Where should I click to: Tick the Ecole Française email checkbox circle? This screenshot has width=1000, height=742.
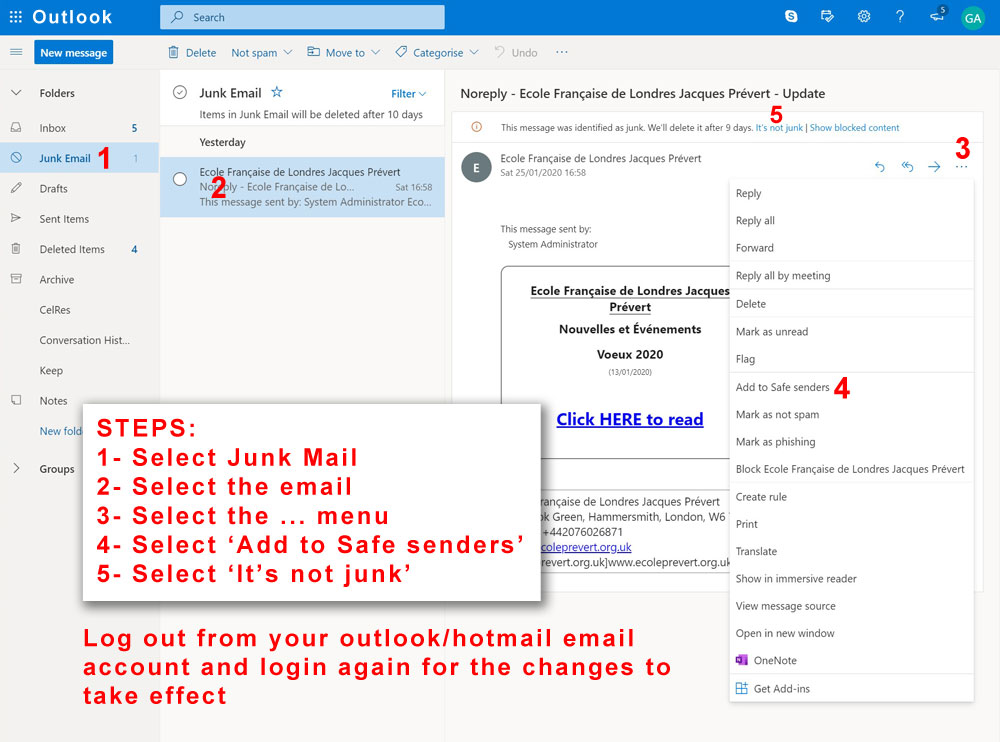(180, 179)
